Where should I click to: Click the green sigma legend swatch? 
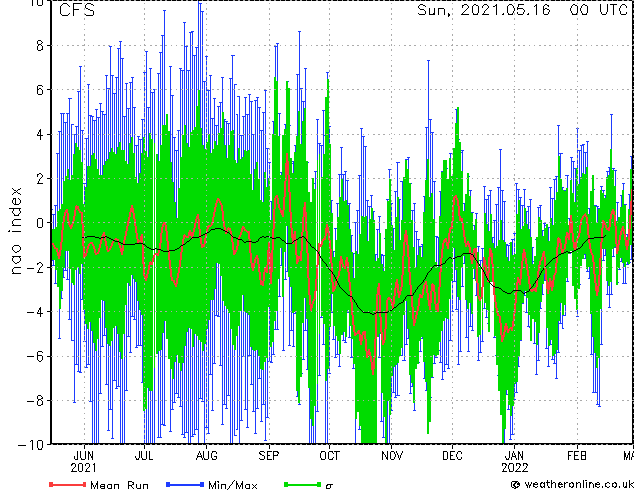[x=302, y=484]
